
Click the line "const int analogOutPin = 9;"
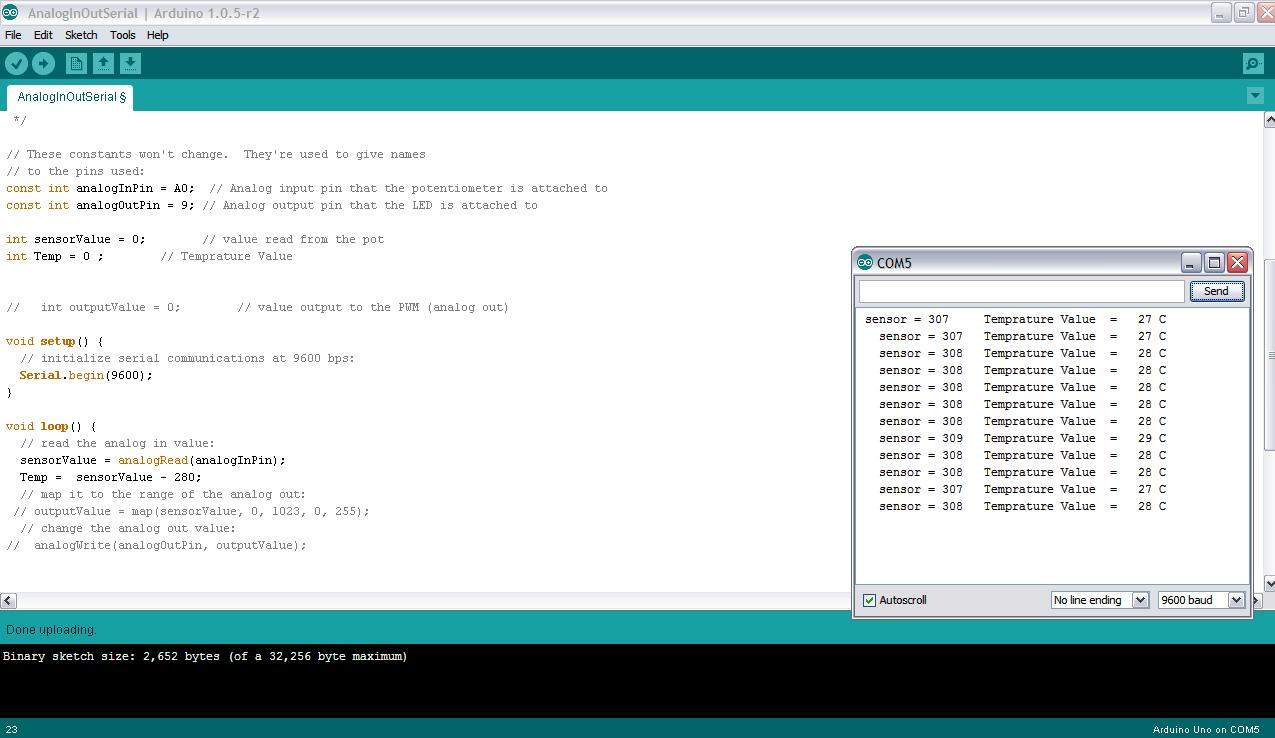pyautogui.click(x=100, y=205)
